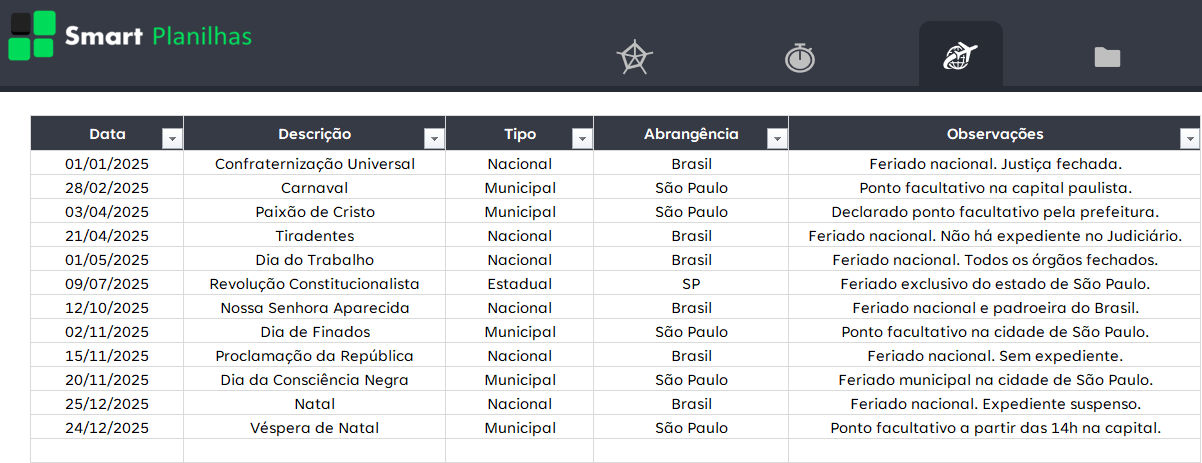Select the Estadual type cell
The height and width of the screenshot is (463, 1202).
point(519,284)
